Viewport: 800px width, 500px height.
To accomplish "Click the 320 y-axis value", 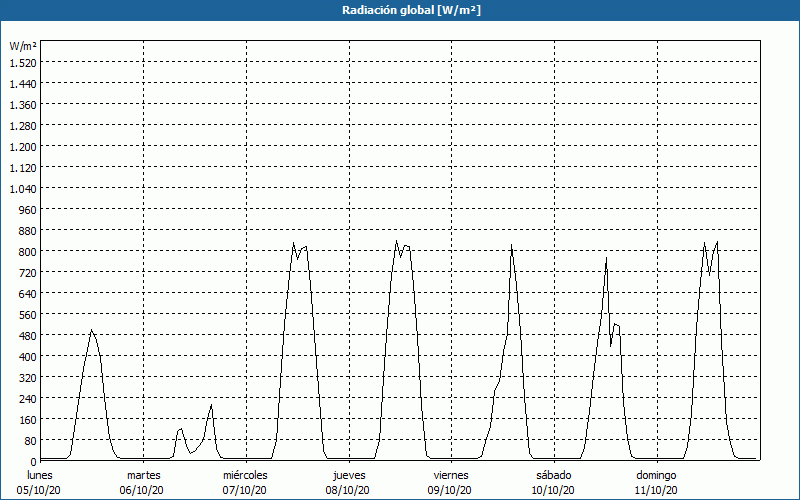I will click(x=28, y=378).
